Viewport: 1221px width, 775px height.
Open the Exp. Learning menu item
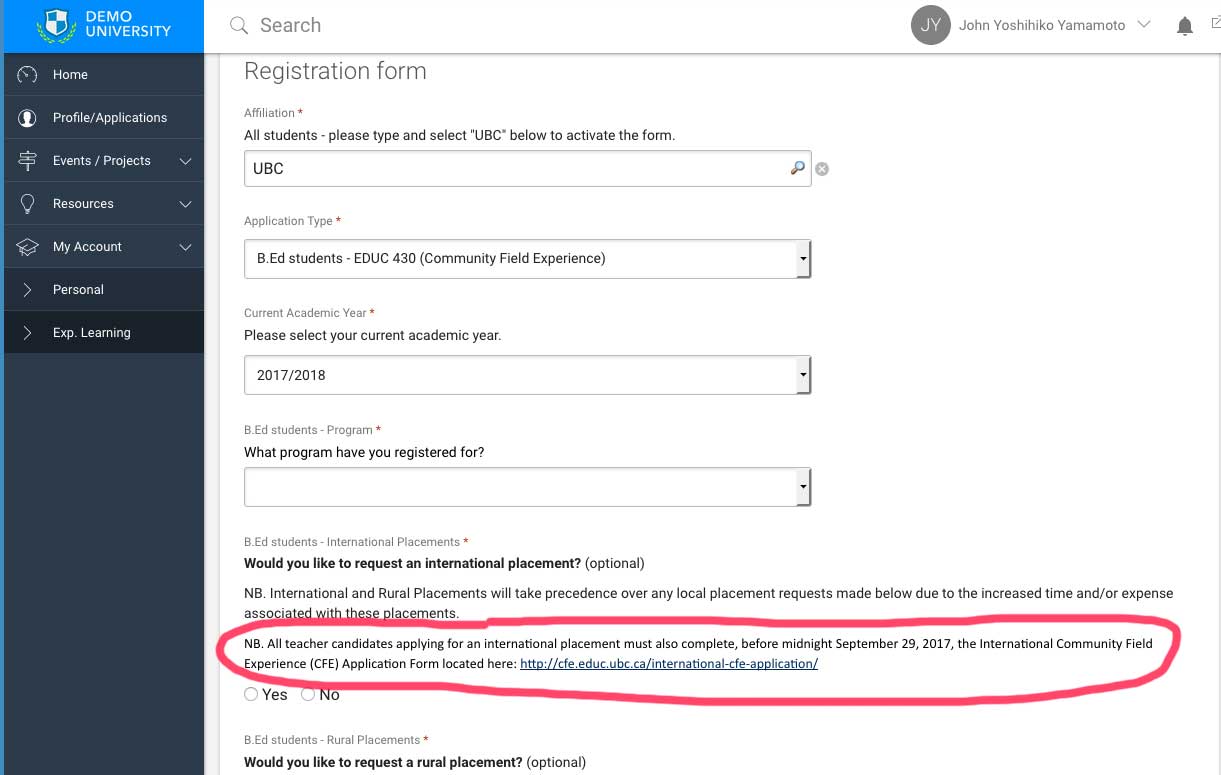102,332
